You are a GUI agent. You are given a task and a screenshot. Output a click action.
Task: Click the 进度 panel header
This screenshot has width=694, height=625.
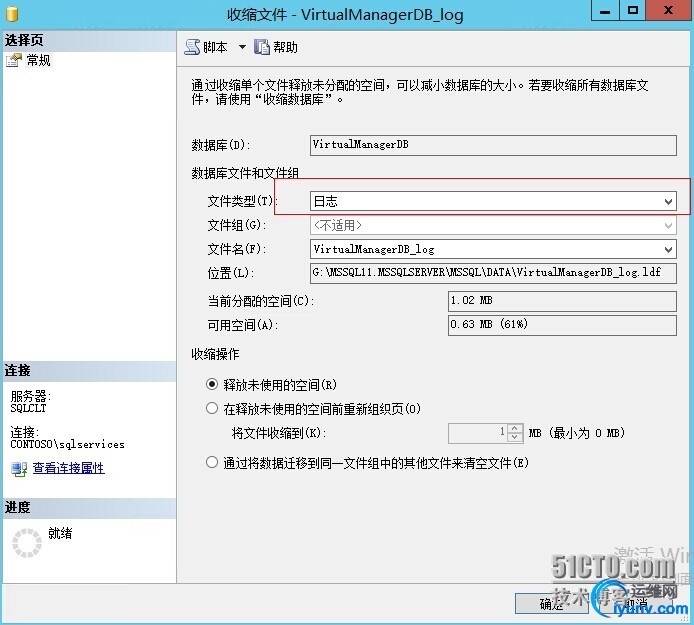point(89,508)
